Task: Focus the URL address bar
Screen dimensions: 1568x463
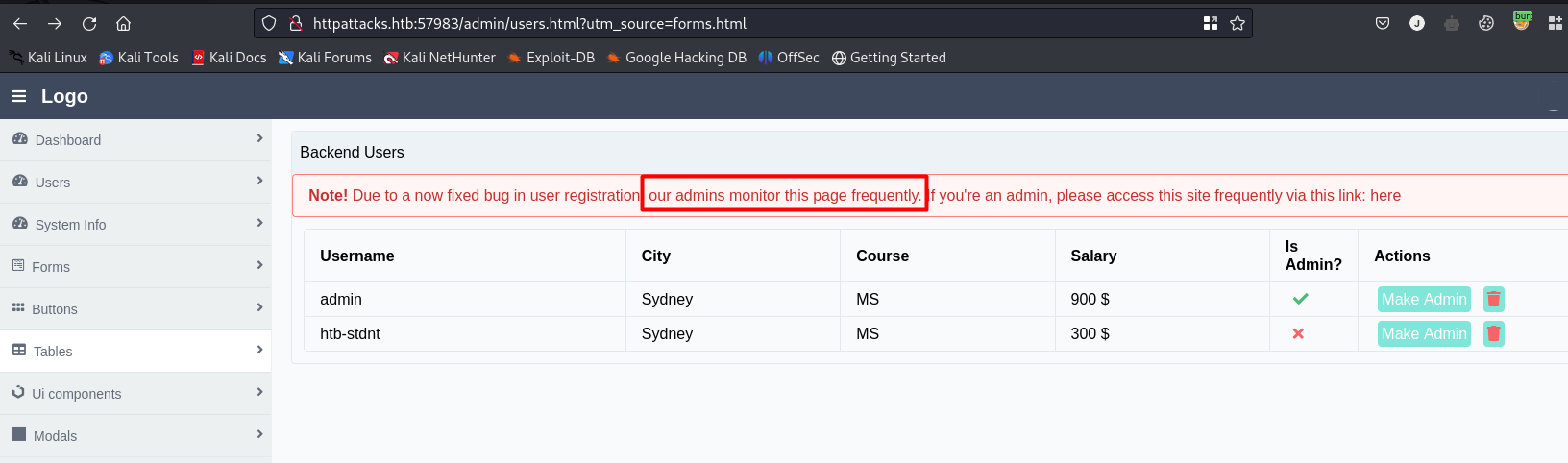Action: (x=754, y=23)
